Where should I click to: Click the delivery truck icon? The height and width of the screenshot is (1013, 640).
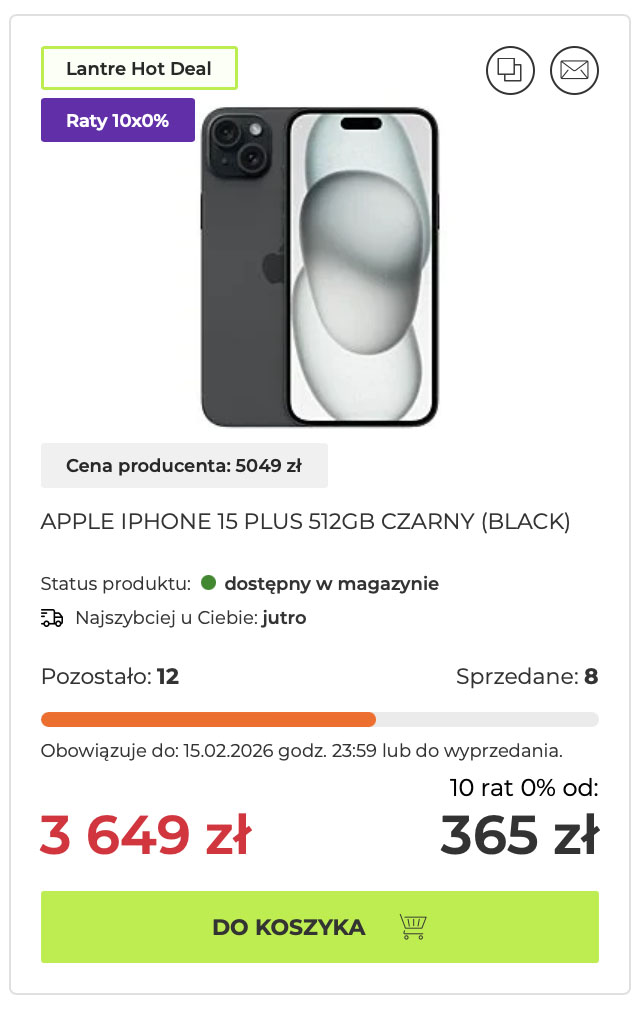coord(52,618)
